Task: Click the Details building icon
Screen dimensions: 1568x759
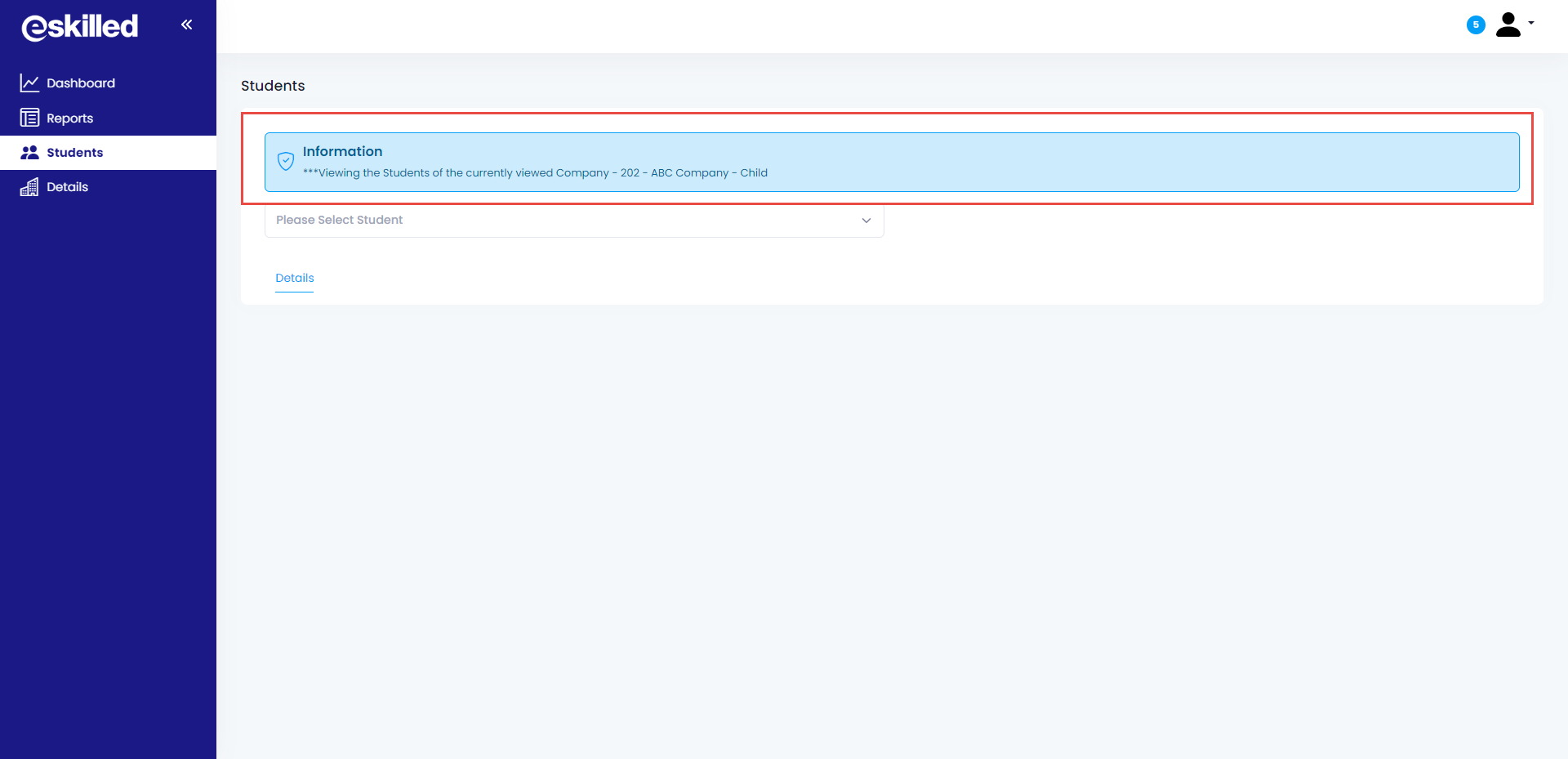Action: pyautogui.click(x=29, y=187)
